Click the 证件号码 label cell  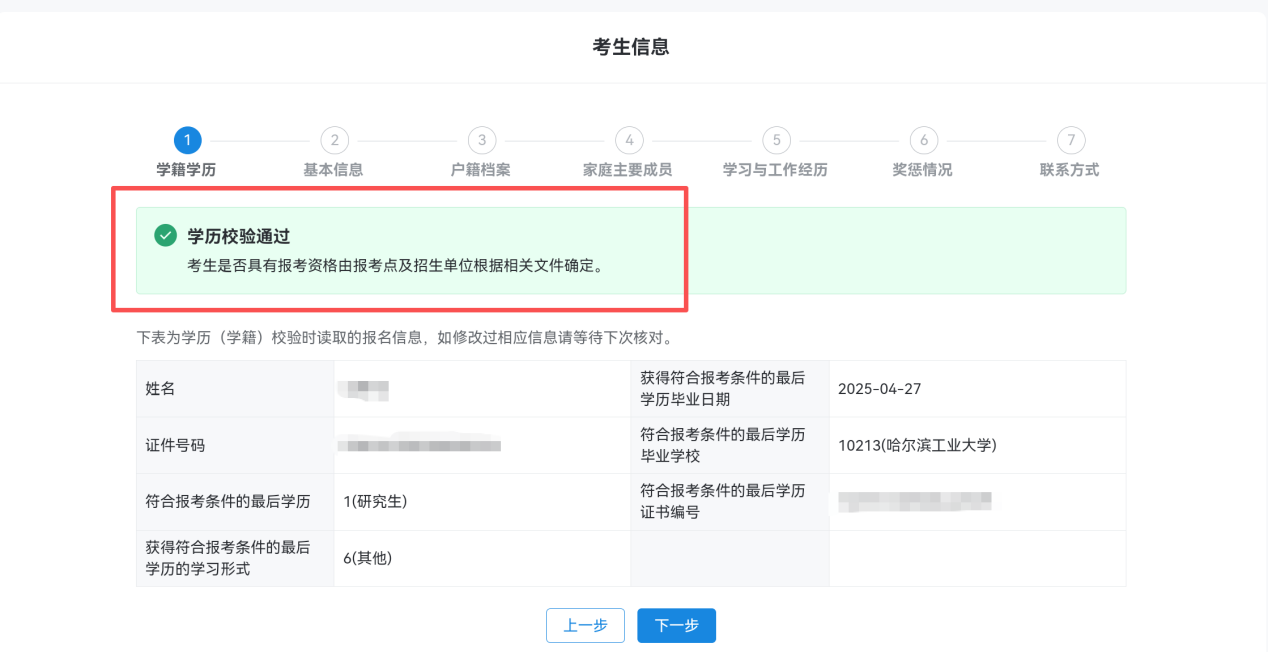(235, 445)
